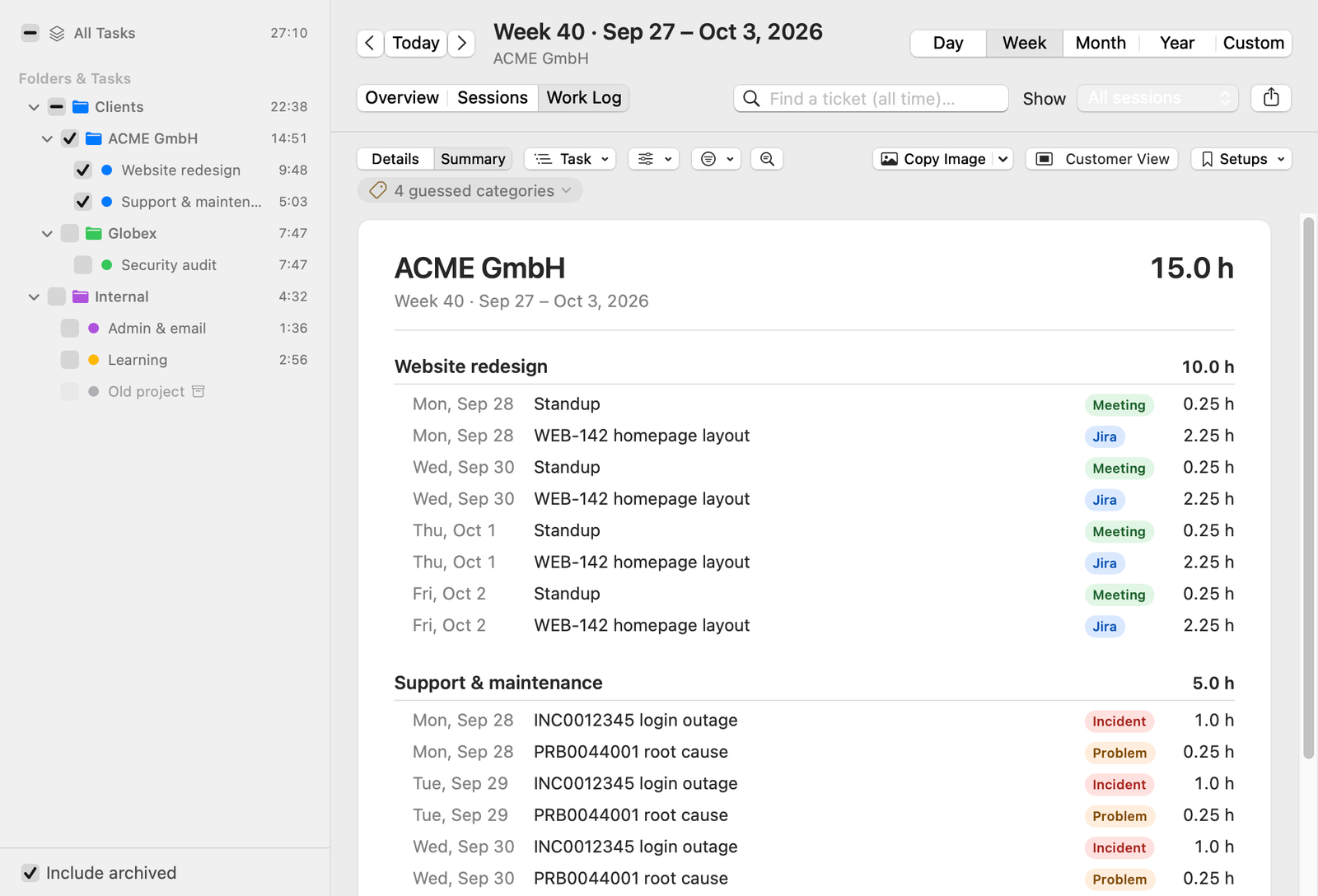The image size is (1318, 896).
Task: Check the Globex folder checkbox
Action: 70,234
